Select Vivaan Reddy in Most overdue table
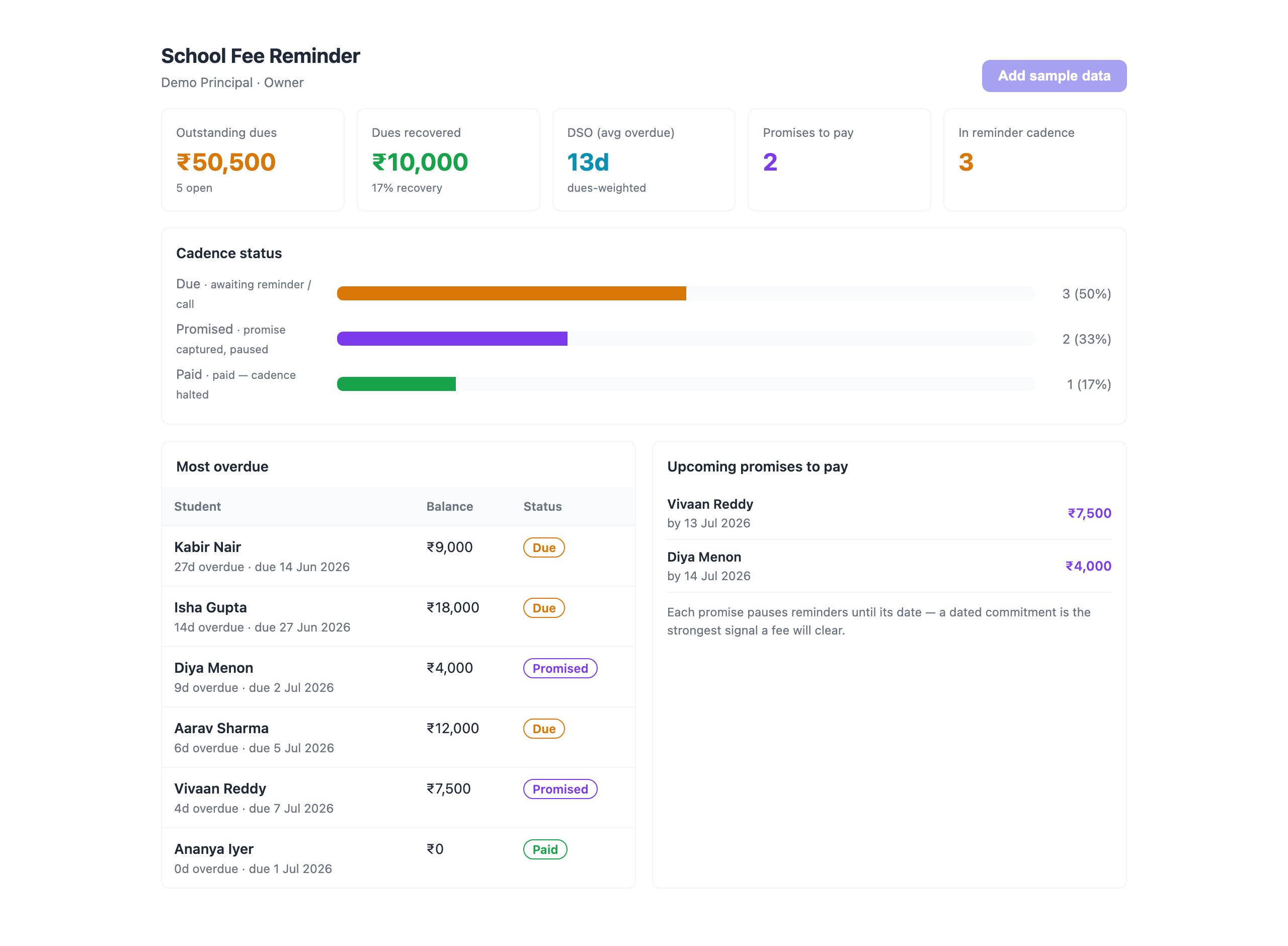Viewport: 1288px width, 946px height. [x=220, y=789]
